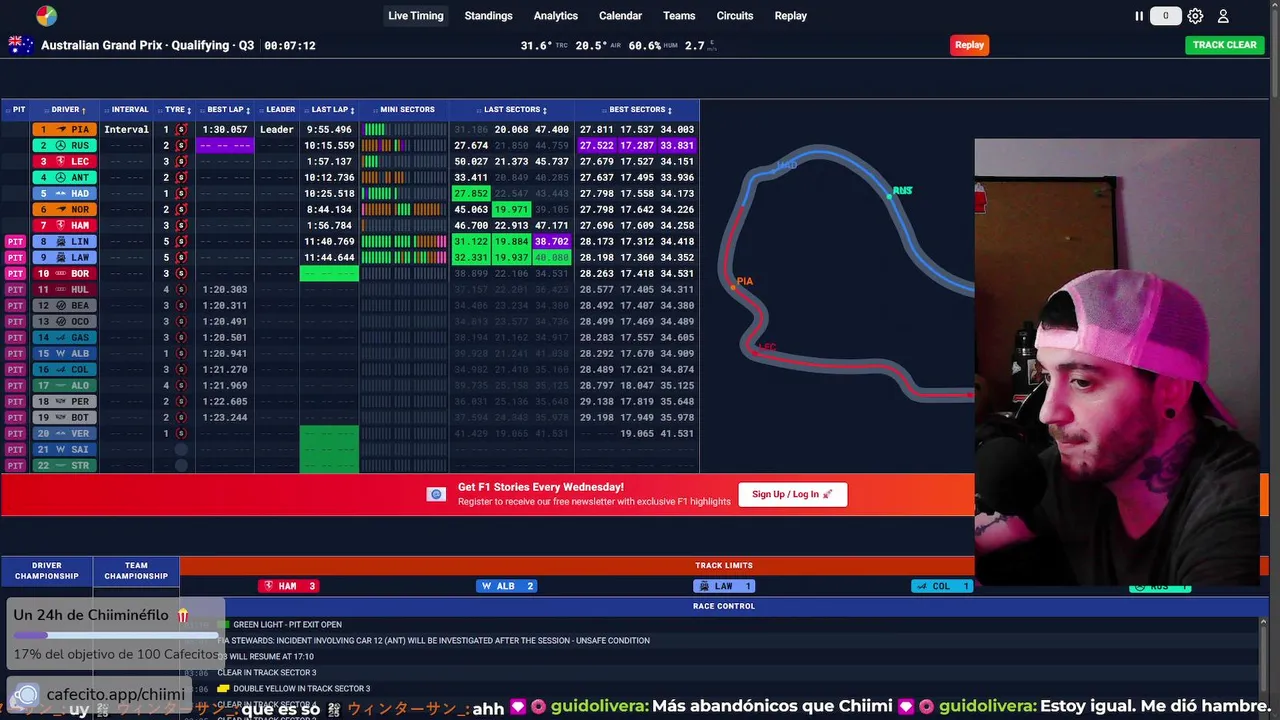Switch to Driver Championship tab
Viewport: 1280px width, 720px height.
tap(47, 571)
